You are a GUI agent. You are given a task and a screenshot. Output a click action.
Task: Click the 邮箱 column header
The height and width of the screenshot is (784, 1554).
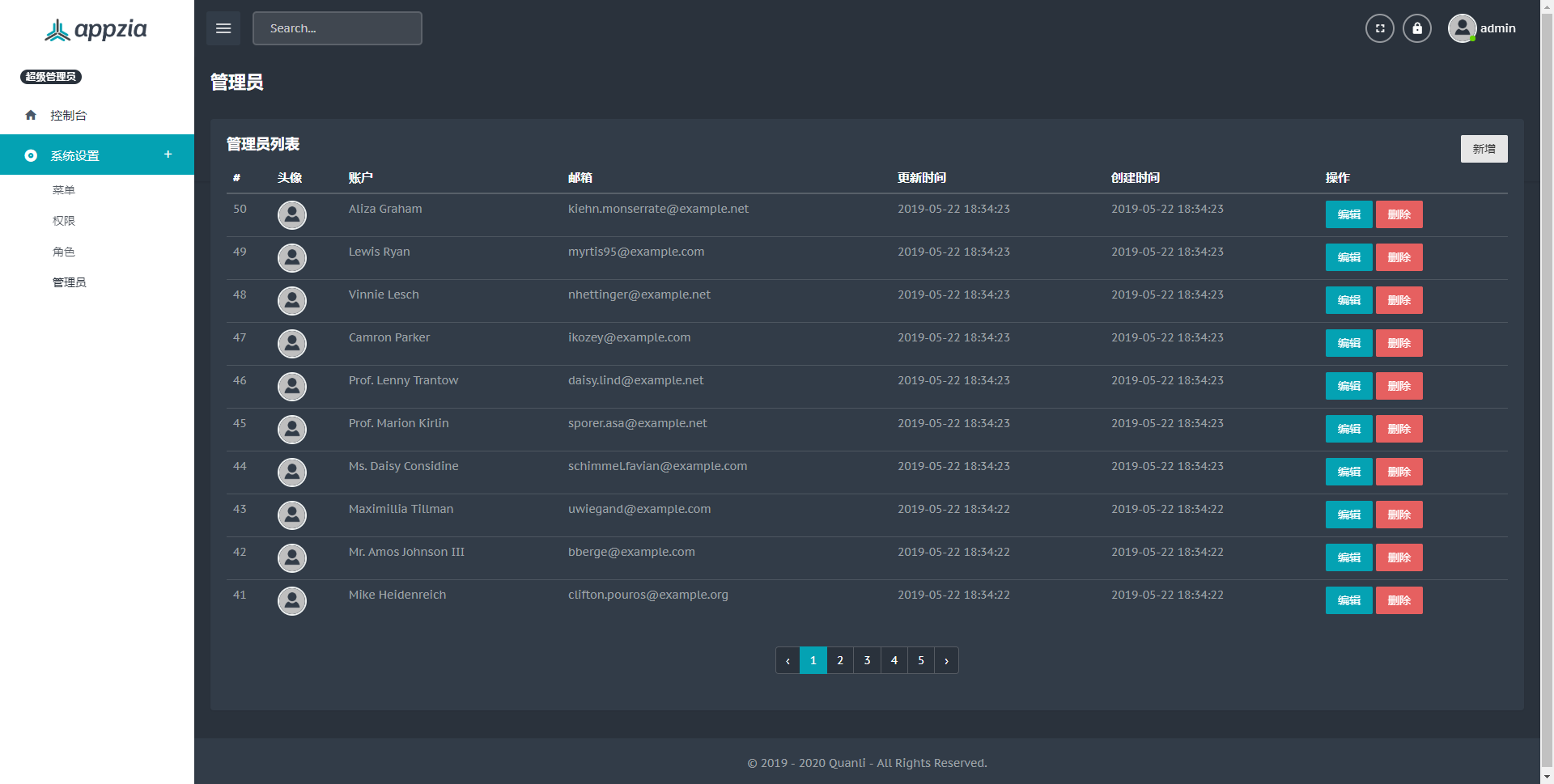click(580, 178)
